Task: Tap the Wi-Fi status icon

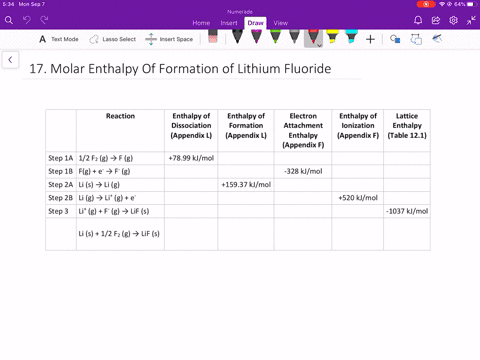Action: pos(442,4)
